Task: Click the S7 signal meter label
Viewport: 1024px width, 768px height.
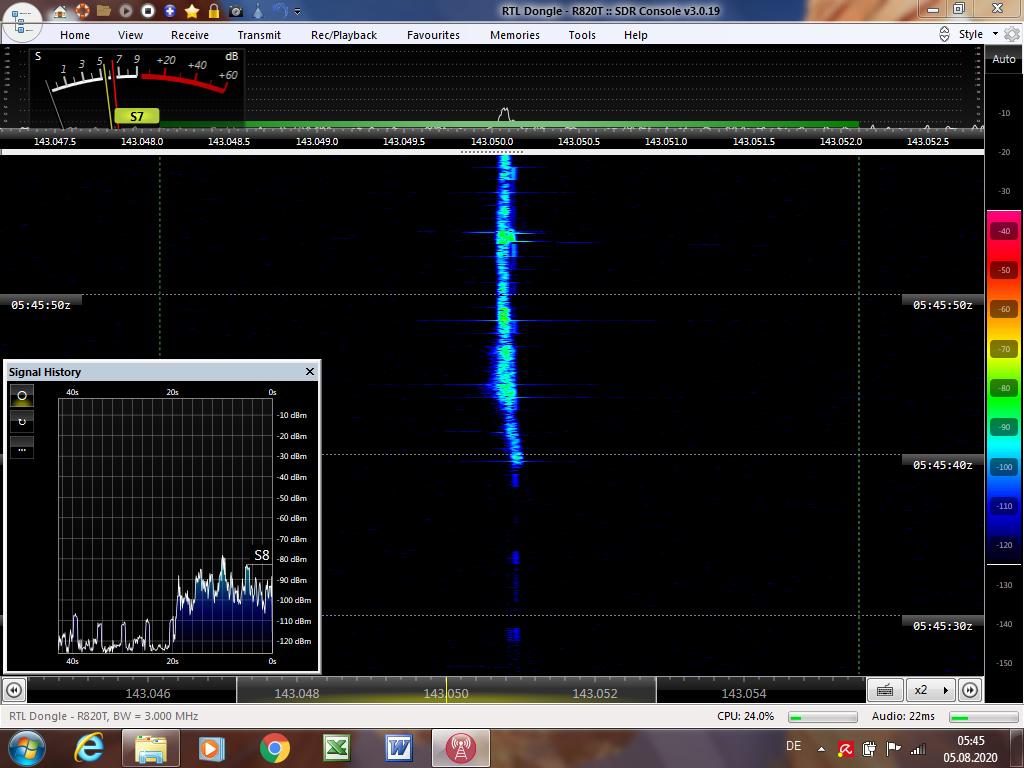Action: (136, 116)
